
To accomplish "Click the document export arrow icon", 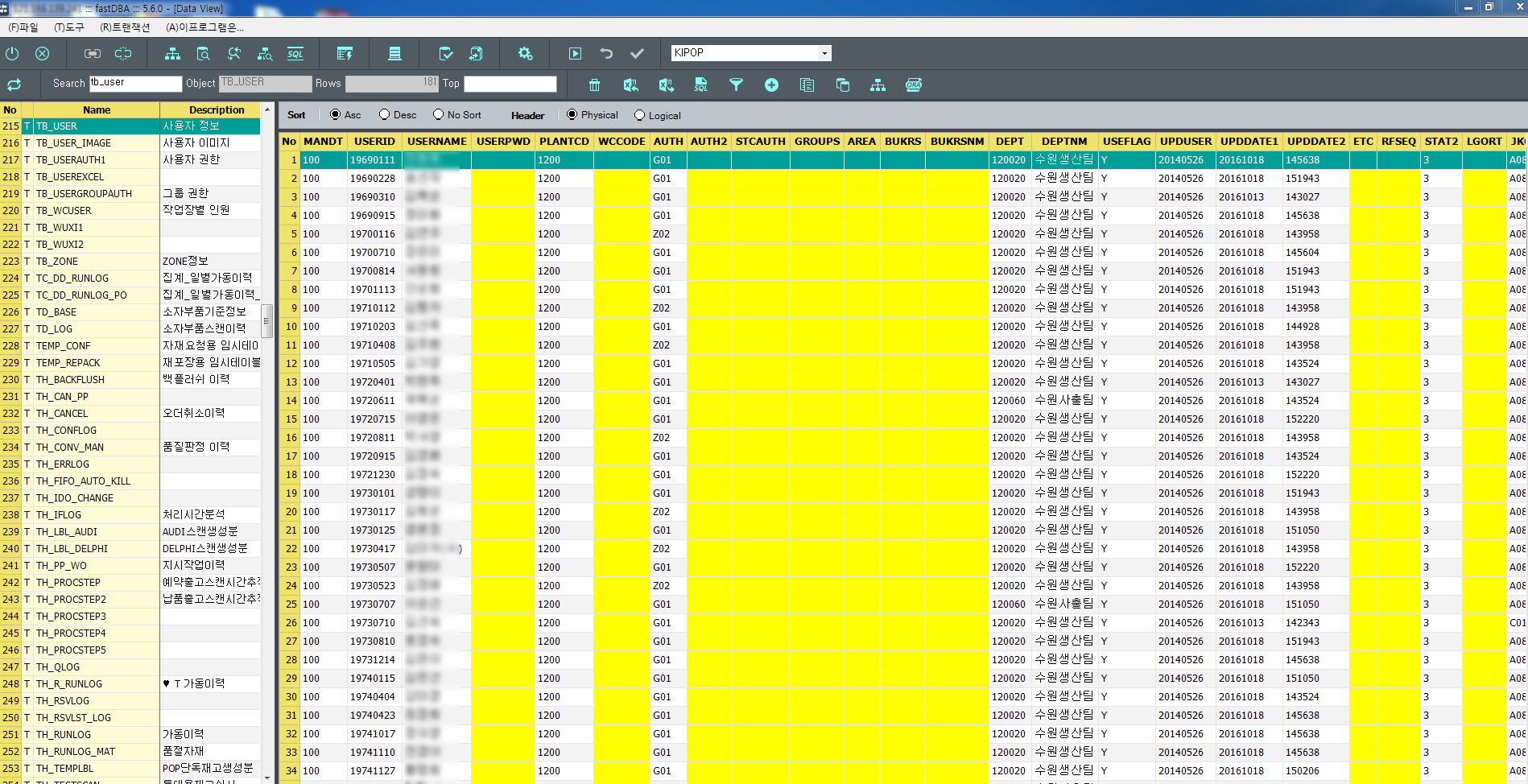I will coord(476,53).
